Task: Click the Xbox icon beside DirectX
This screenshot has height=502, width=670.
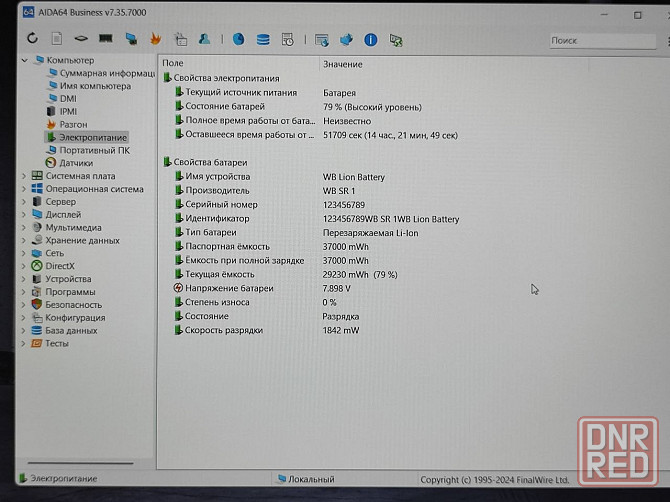Action: coord(37,266)
